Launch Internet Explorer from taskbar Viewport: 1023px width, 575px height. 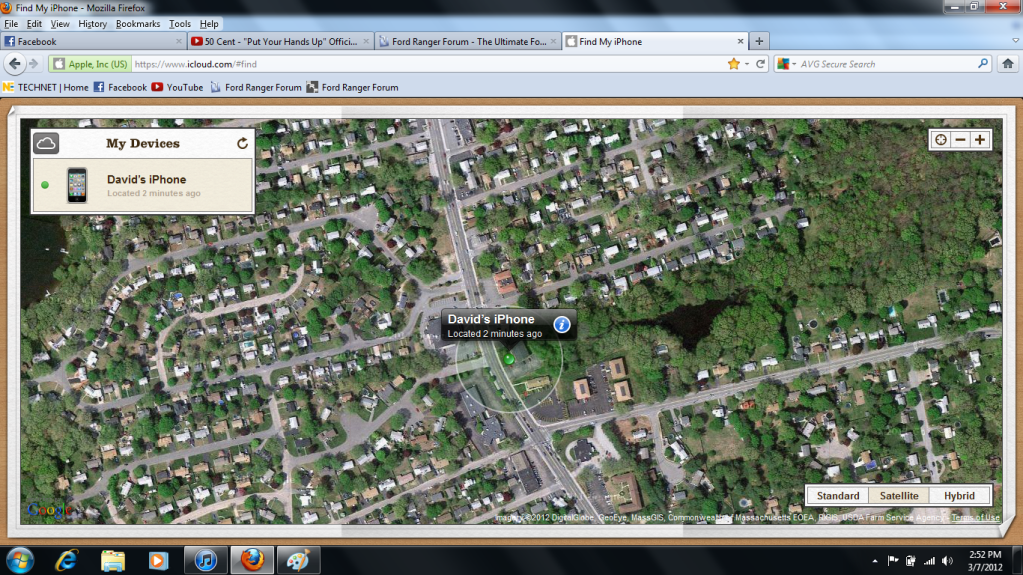[x=67, y=561]
